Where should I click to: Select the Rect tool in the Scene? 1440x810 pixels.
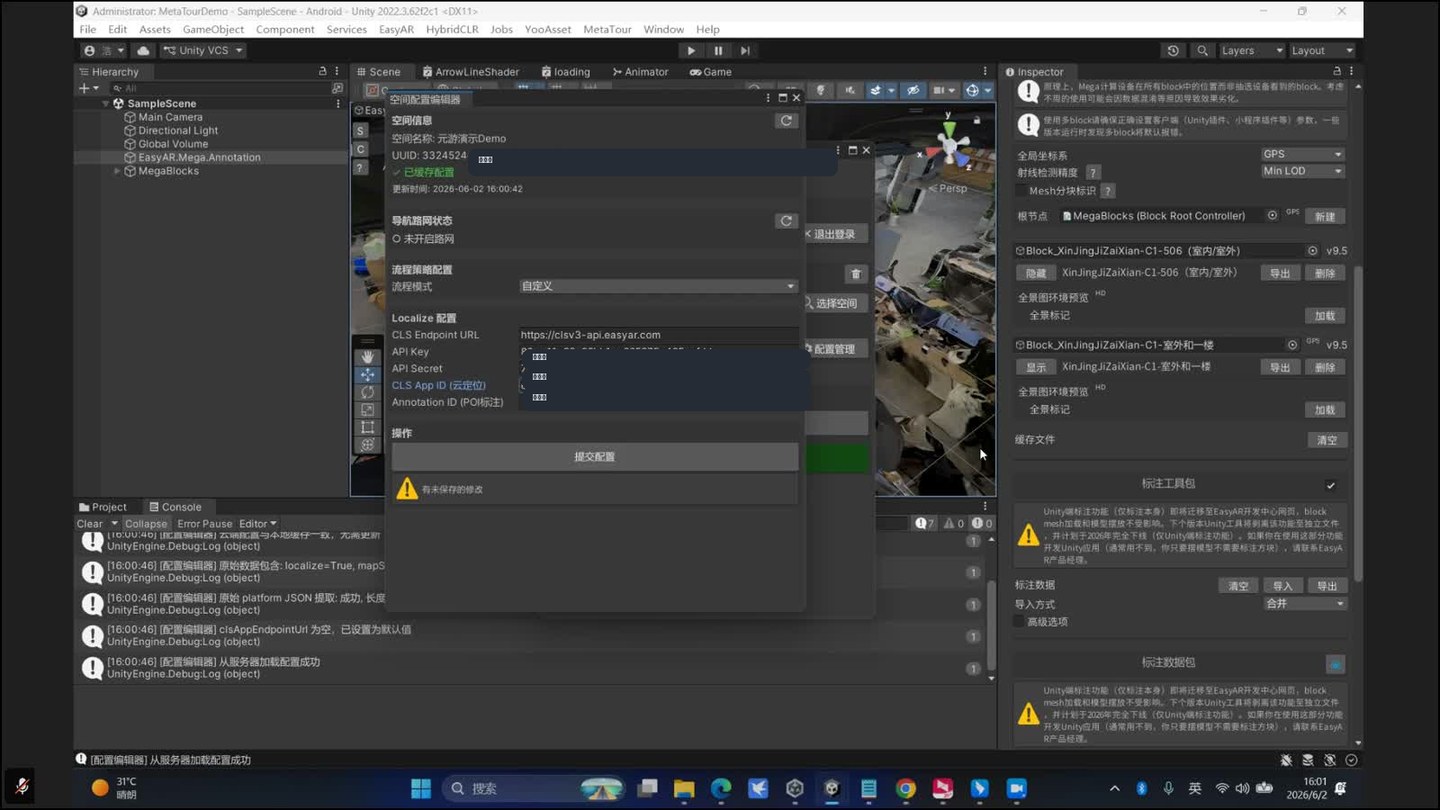point(367,428)
